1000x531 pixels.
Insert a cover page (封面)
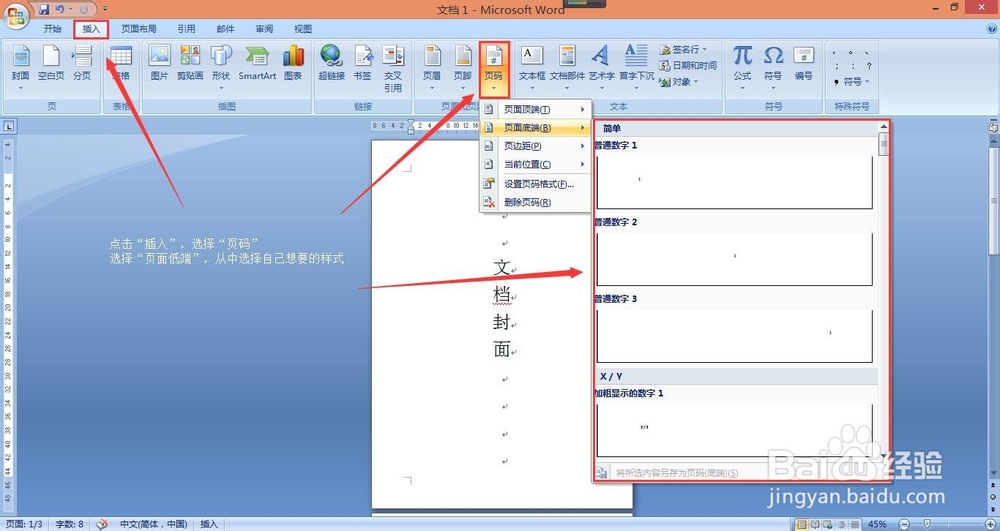tap(20, 66)
